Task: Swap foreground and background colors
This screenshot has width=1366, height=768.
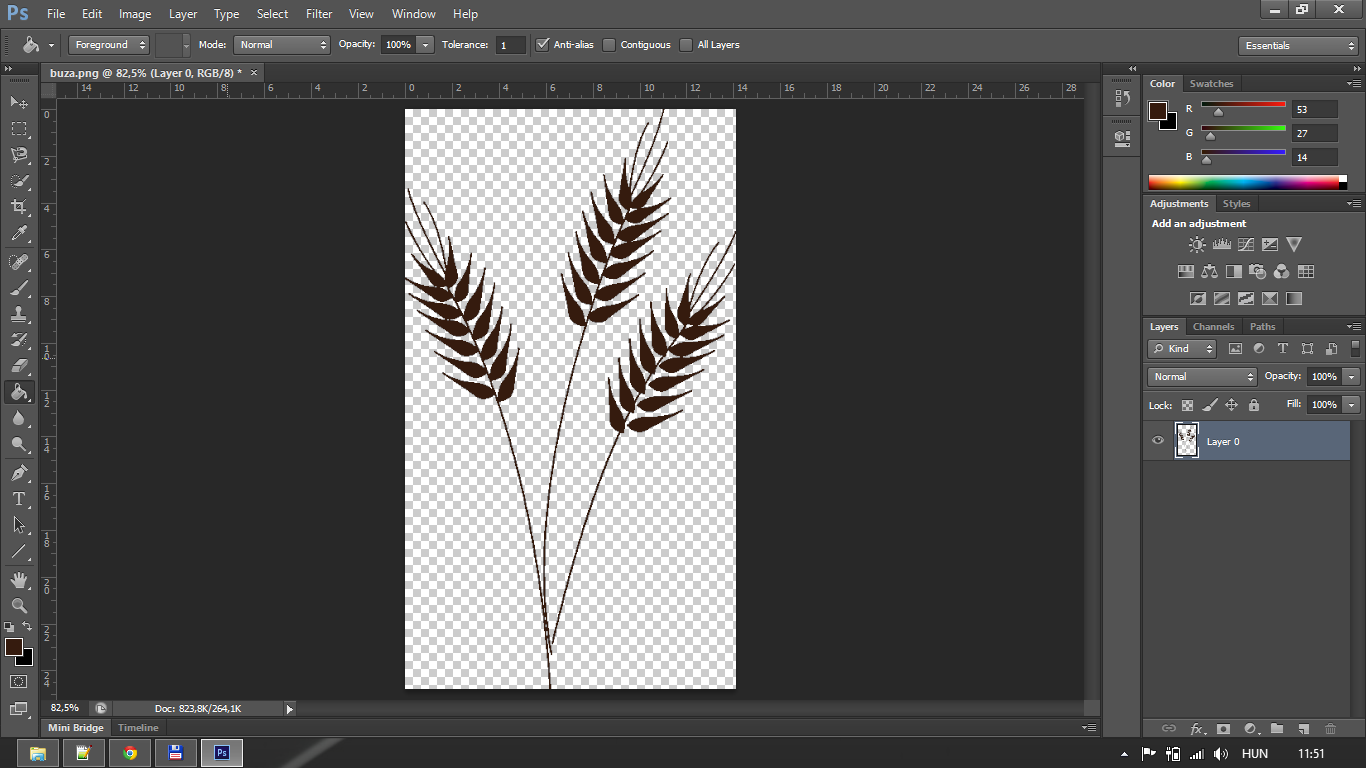Action: [x=27, y=627]
